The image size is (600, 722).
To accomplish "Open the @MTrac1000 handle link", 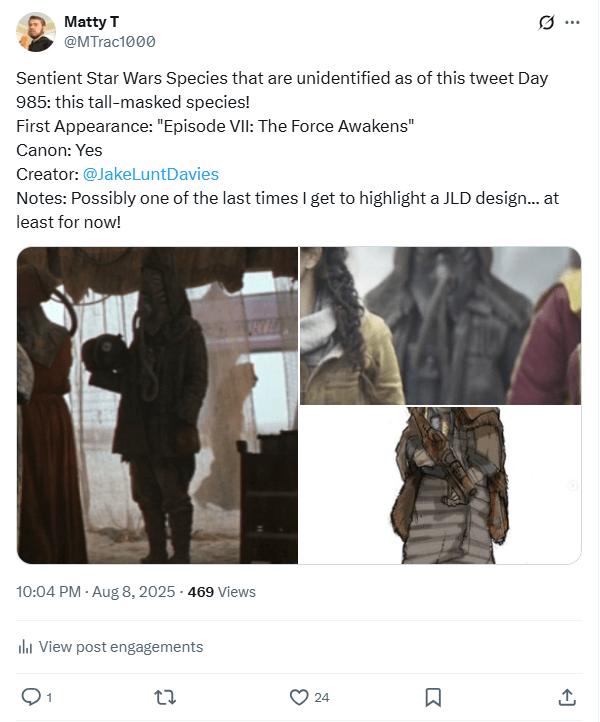I will pos(110,41).
